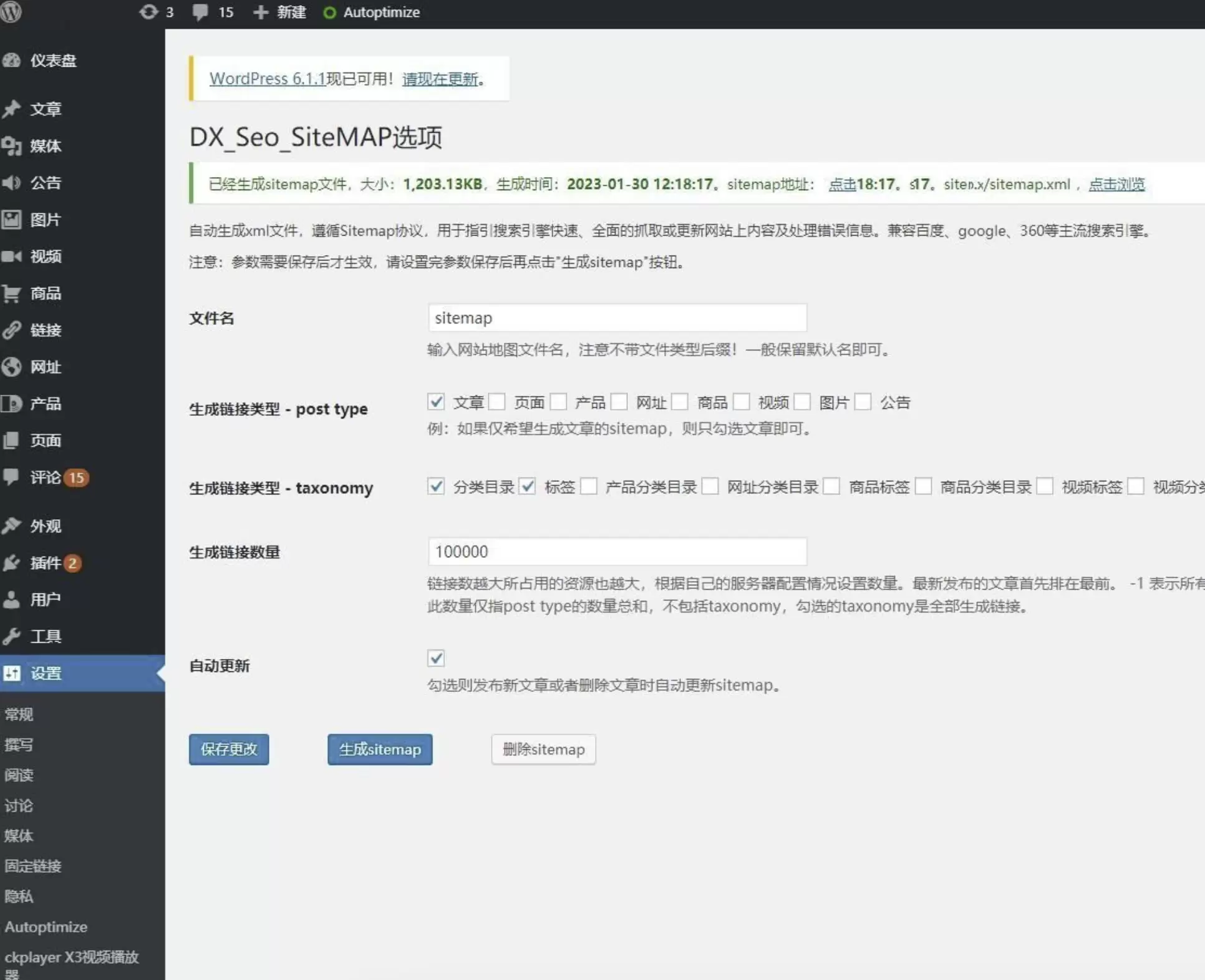The width and height of the screenshot is (1205, 980).
Task: Check the 图片 post type checkbox
Action: 802,401
